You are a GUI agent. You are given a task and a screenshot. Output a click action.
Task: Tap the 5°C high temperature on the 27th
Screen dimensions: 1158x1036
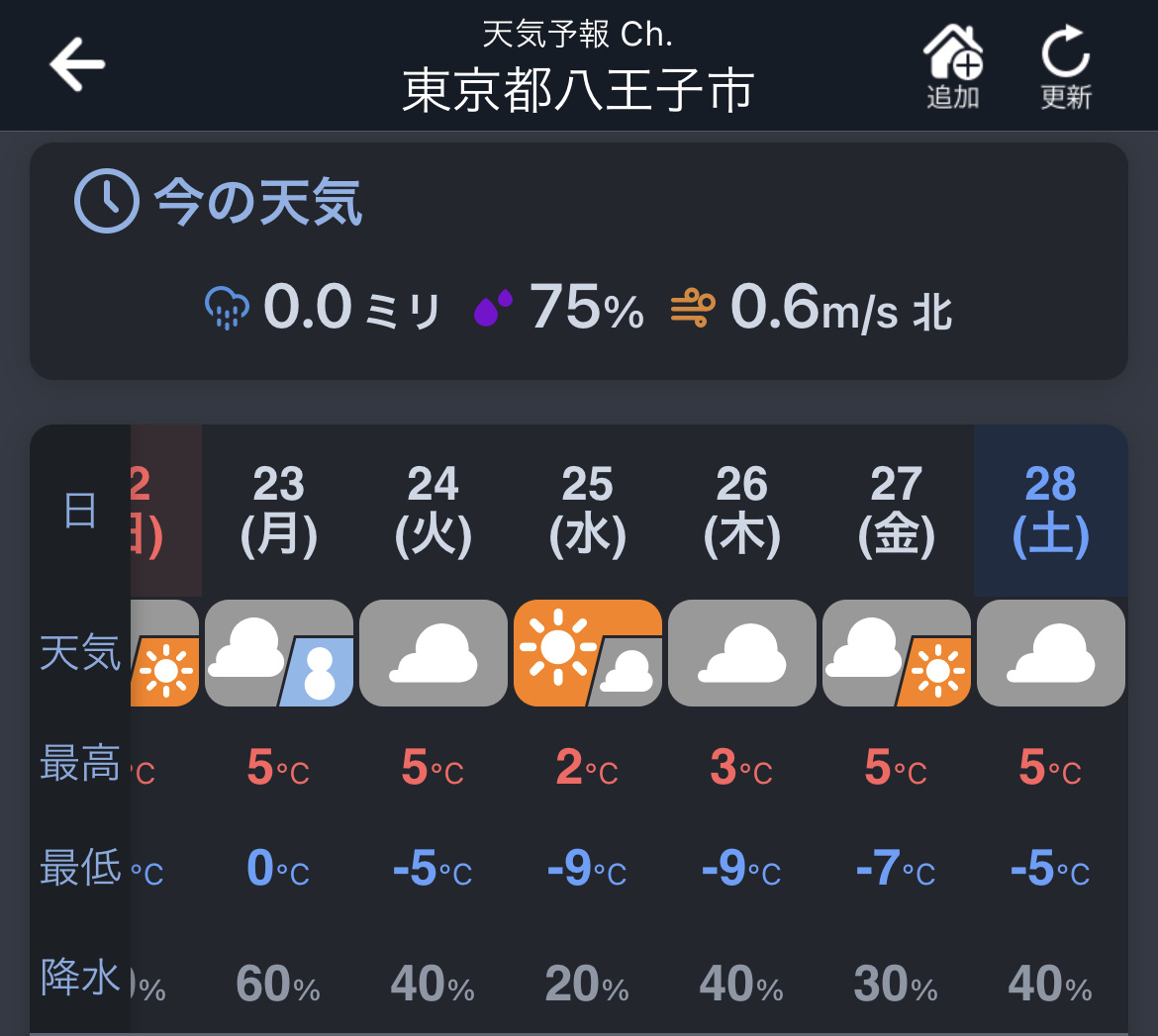[897, 768]
